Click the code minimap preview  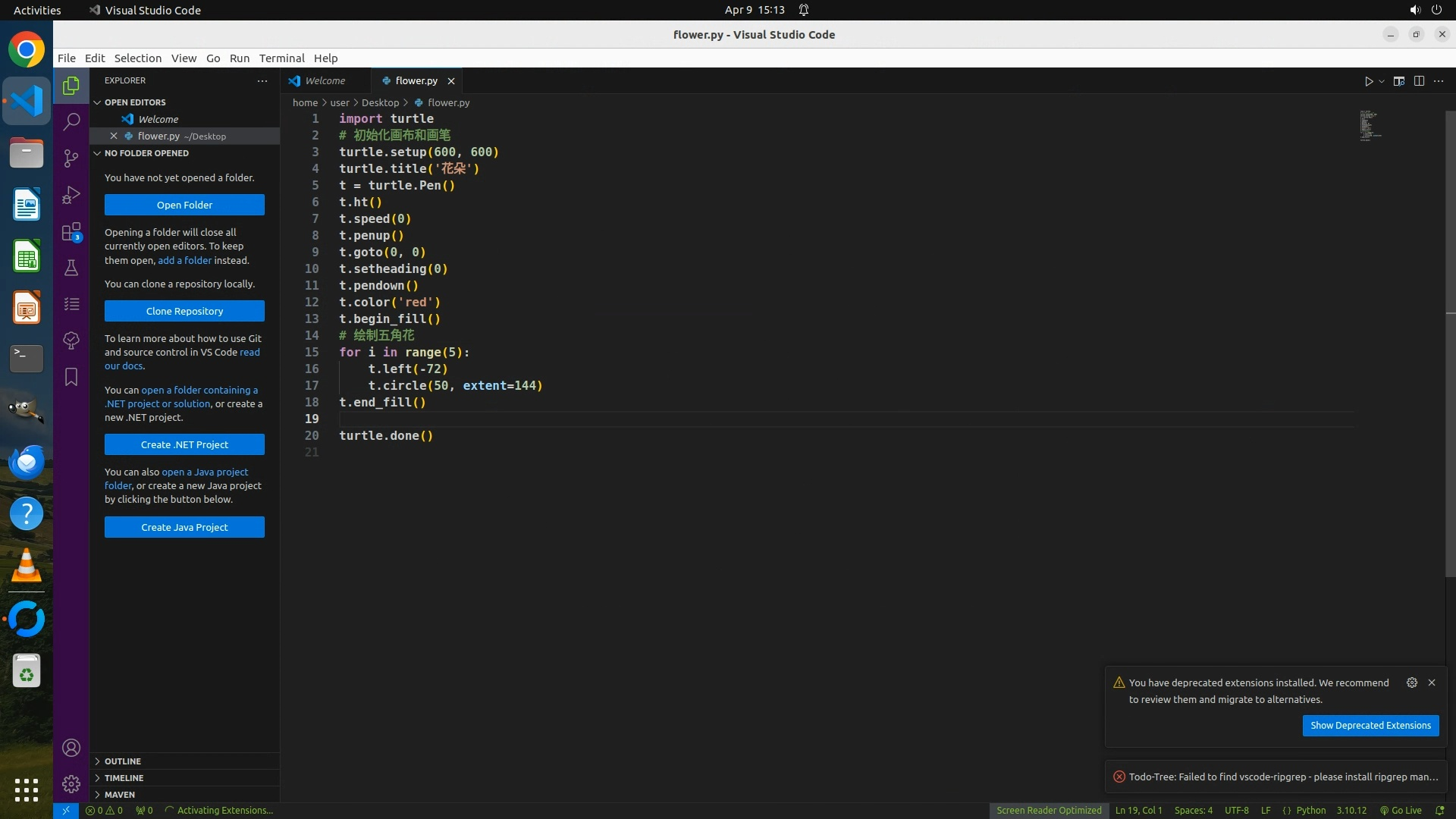click(x=1370, y=126)
